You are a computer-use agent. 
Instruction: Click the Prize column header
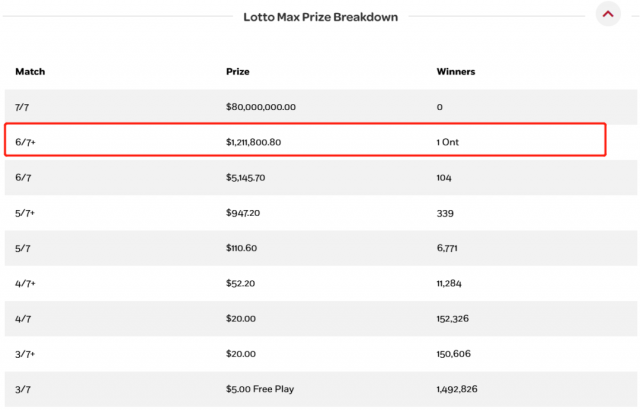pyautogui.click(x=238, y=72)
